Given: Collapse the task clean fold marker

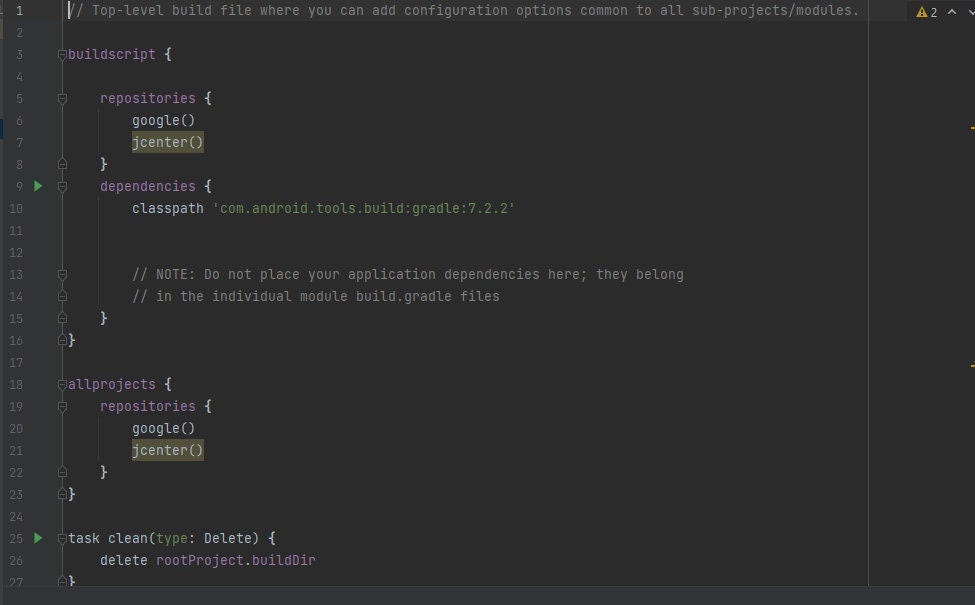Looking at the screenshot, I should tap(62, 538).
